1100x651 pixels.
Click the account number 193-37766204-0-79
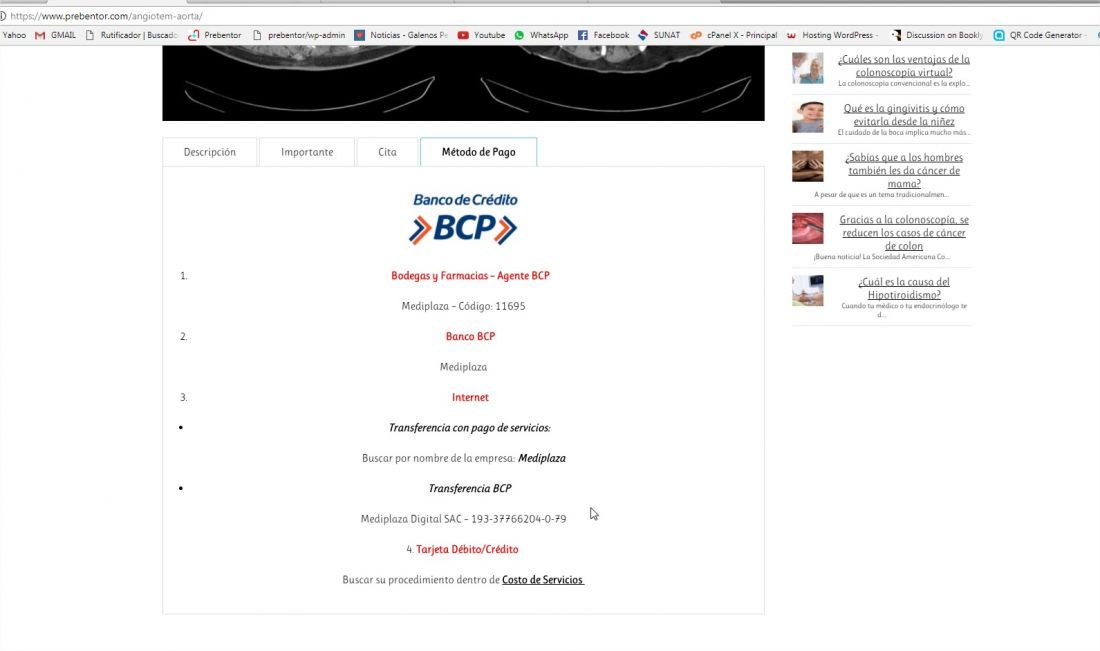coord(518,519)
